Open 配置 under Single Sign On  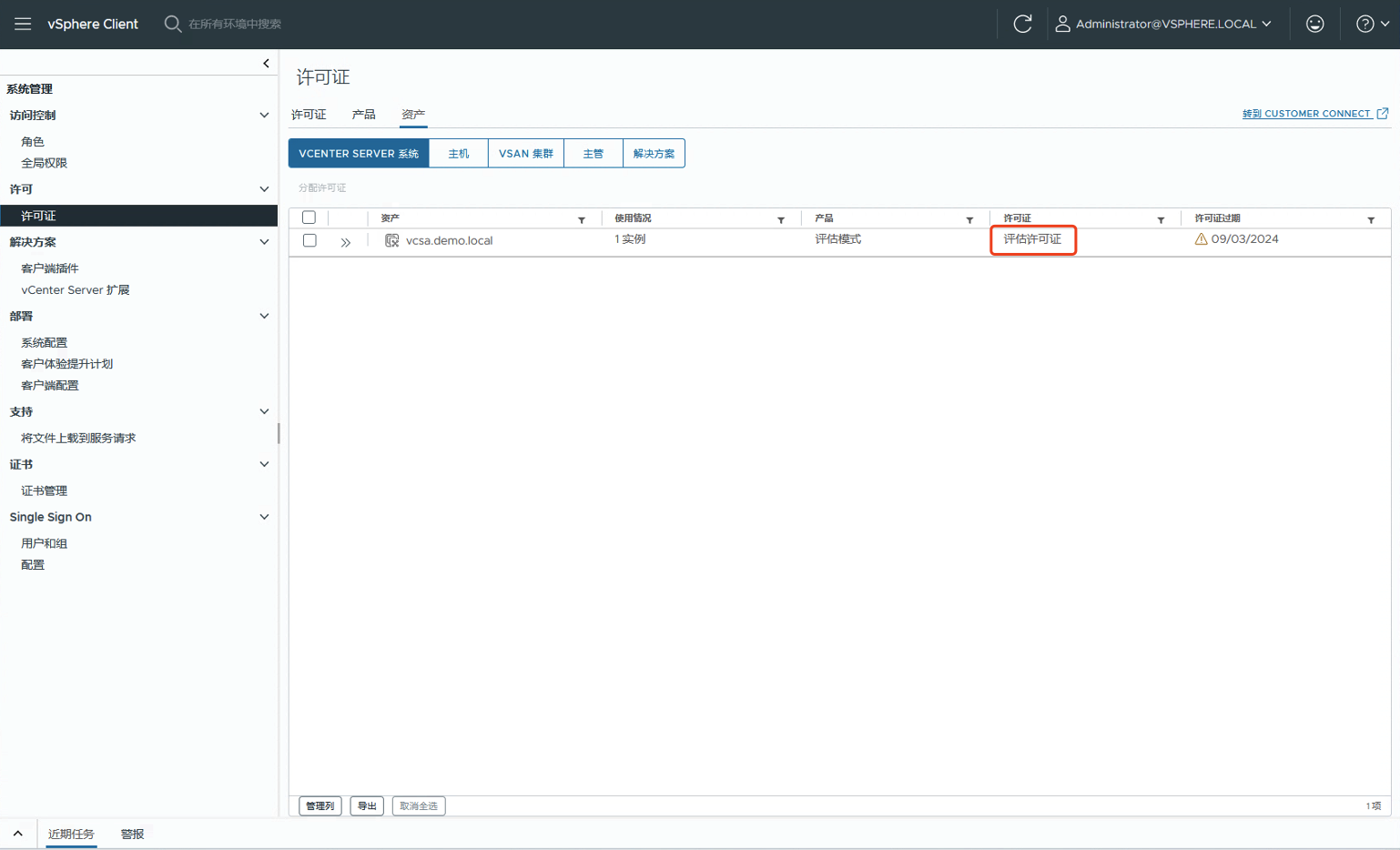pos(33,564)
